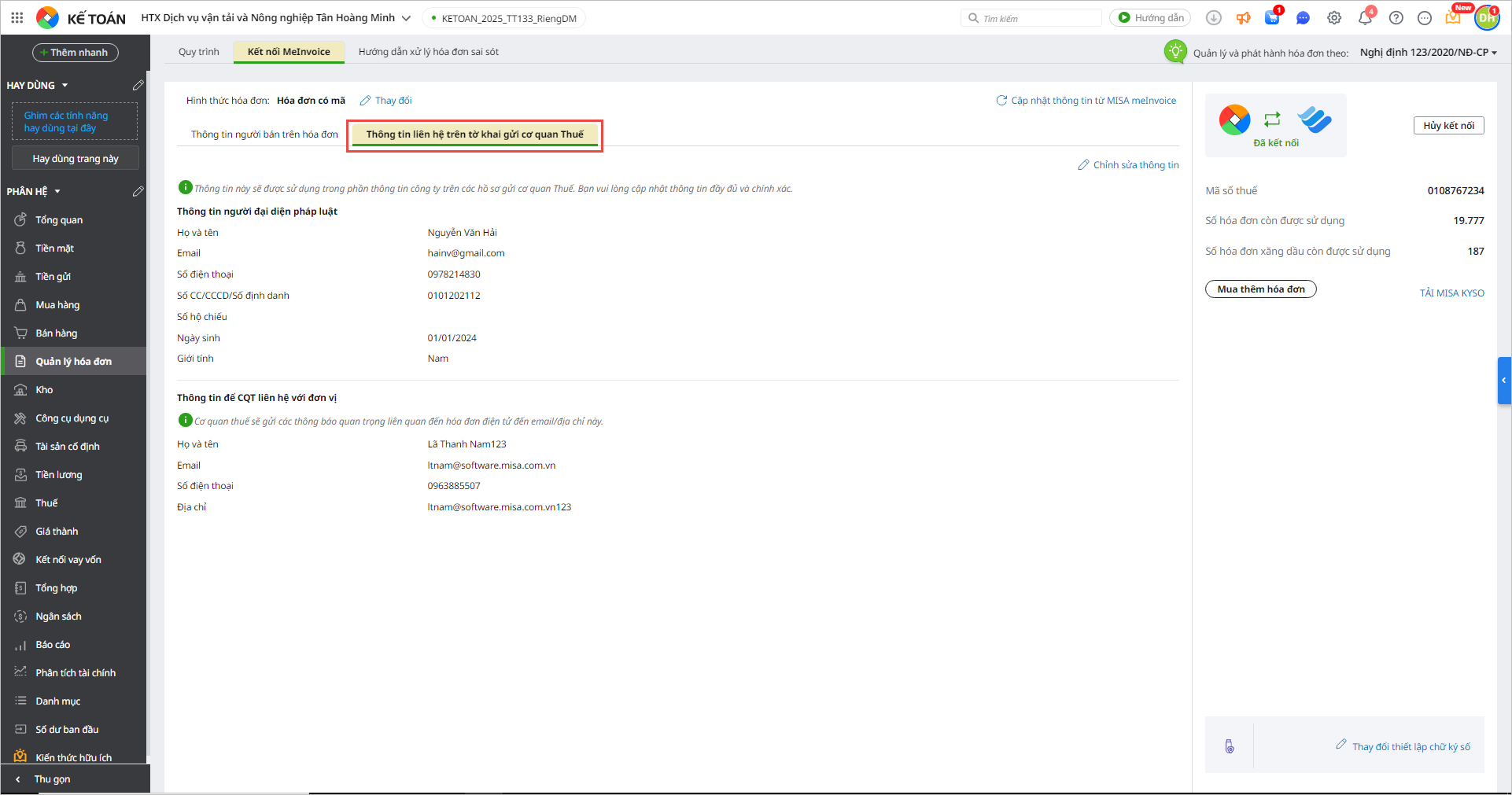Click the megaphone announcements icon

pos(1243,18)
